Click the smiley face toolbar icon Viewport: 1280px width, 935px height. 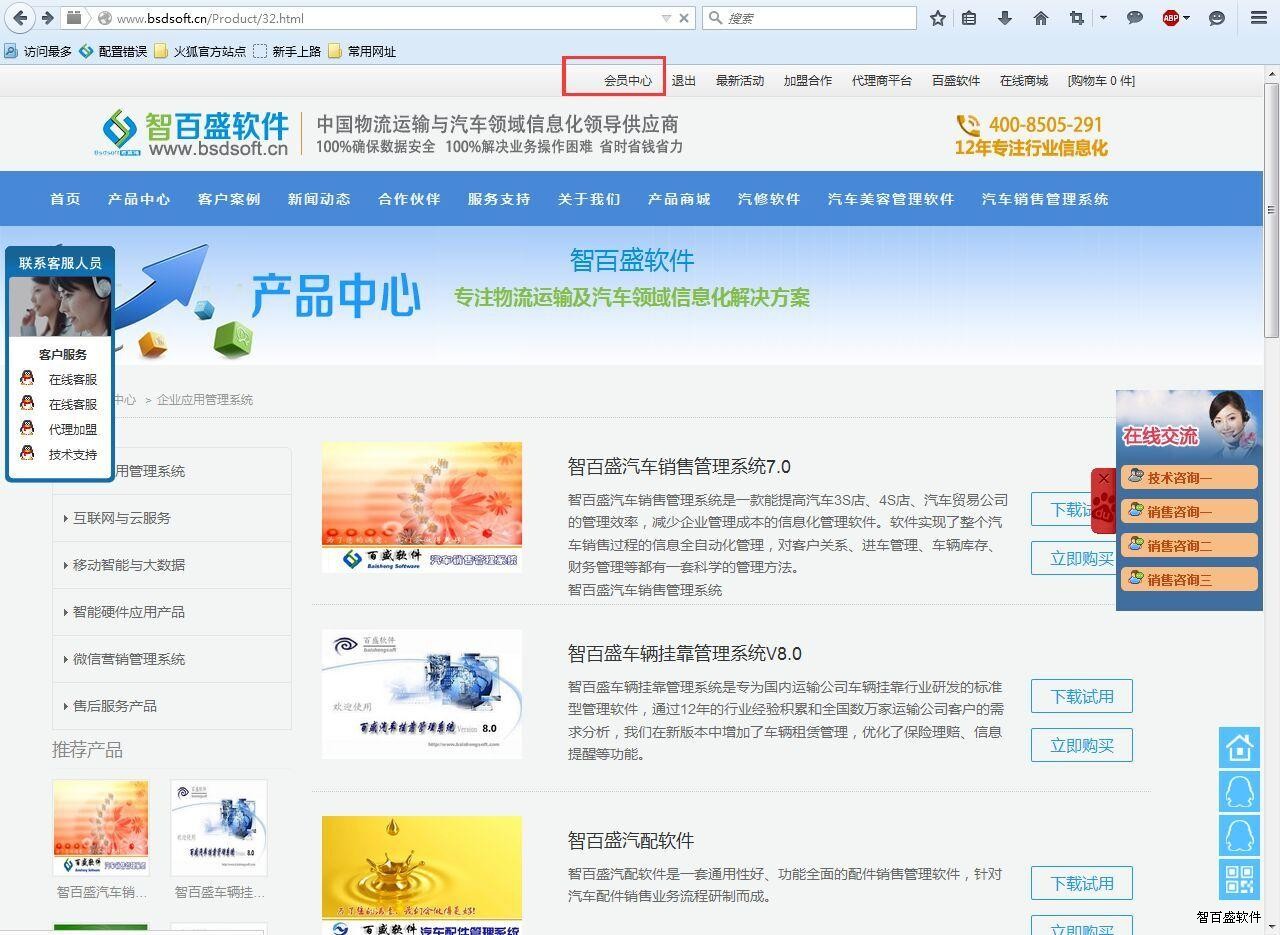pos(1217,18)
